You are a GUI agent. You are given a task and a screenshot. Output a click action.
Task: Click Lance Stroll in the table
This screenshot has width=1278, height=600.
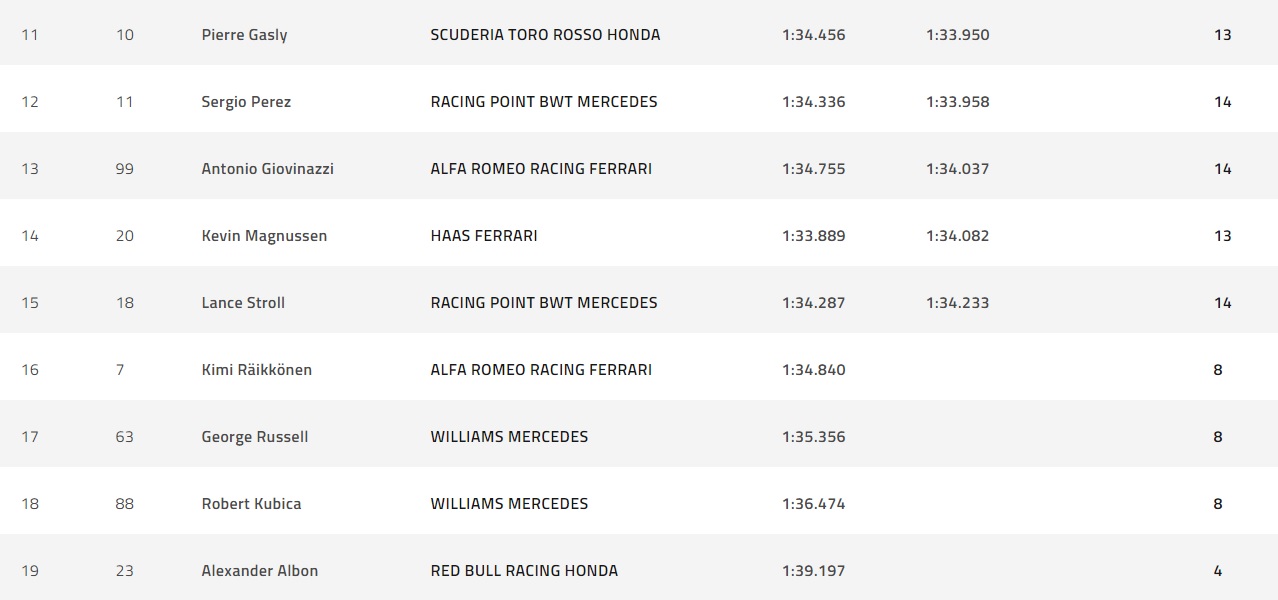[x=243, y=303]
